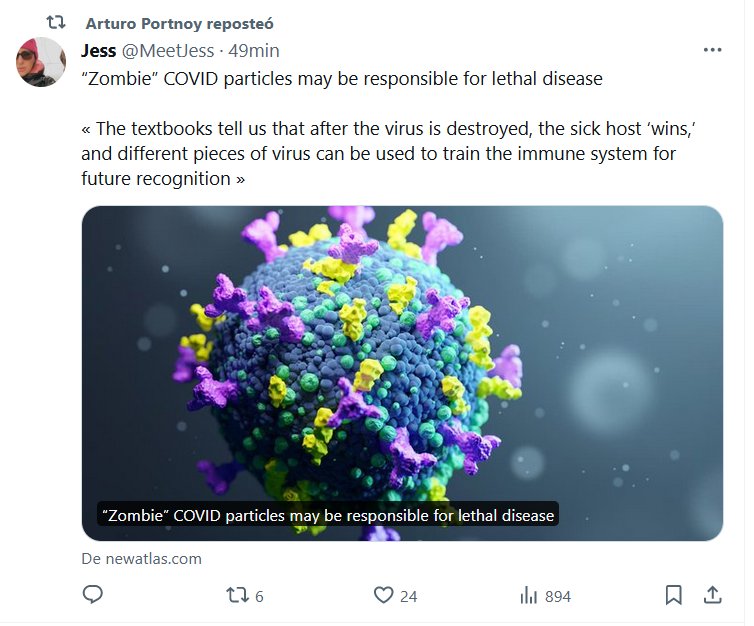Click the Arturo Portnoy reposteó link
754x626 pixels.
[x=180, y=23]
